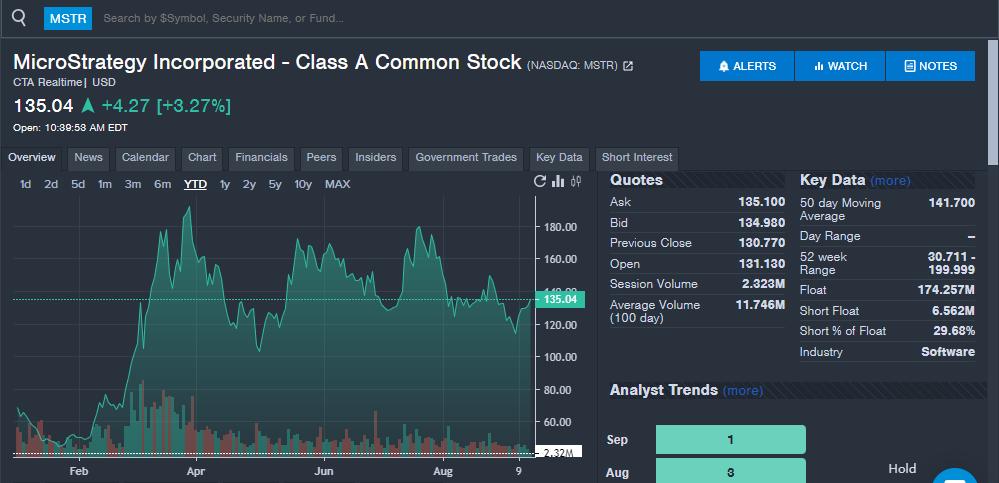
Task: Click the Open value 131.130
Action: tap(761, 264)
